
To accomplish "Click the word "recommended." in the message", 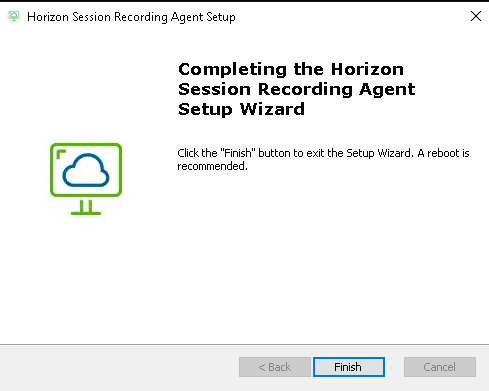I will click(212, 166).
